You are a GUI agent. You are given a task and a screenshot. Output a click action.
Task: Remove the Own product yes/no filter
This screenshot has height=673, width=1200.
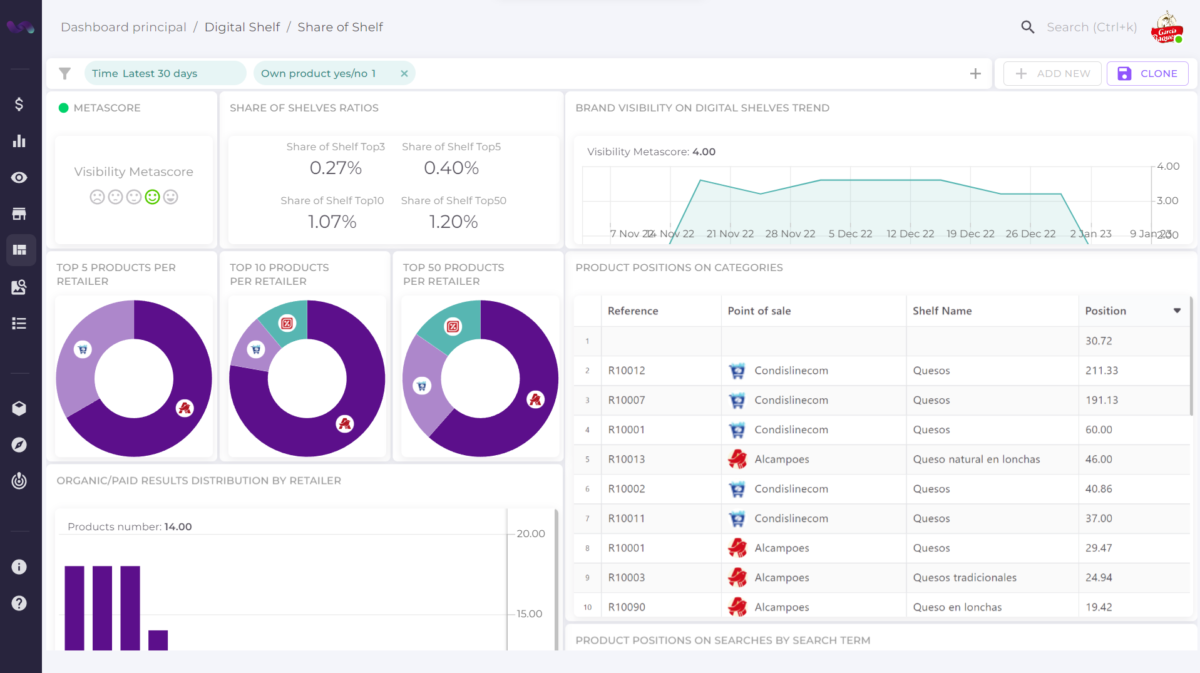(x=404, y=73)
